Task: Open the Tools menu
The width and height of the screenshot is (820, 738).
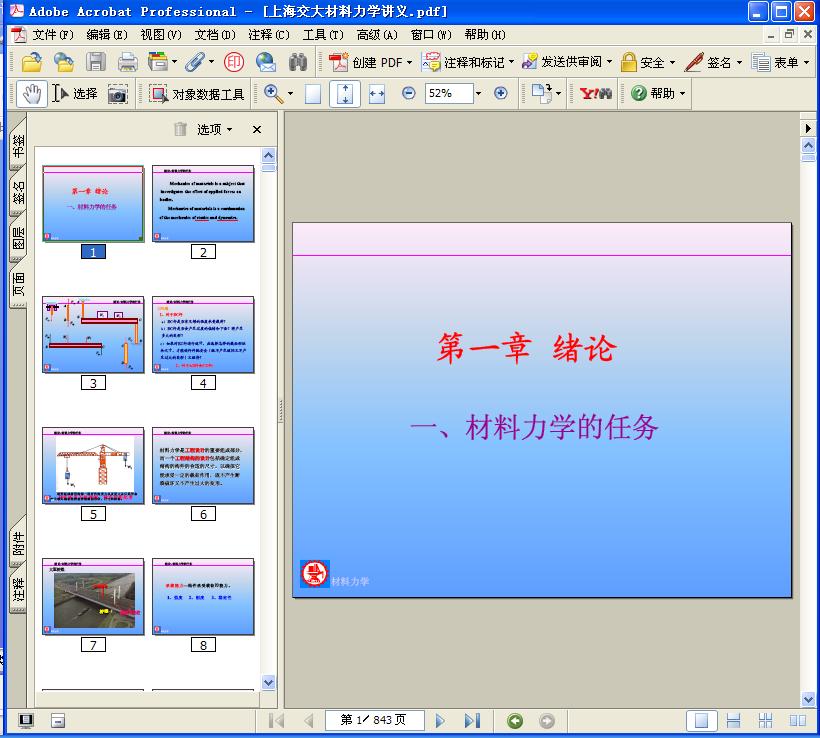Action: (323, 35)
